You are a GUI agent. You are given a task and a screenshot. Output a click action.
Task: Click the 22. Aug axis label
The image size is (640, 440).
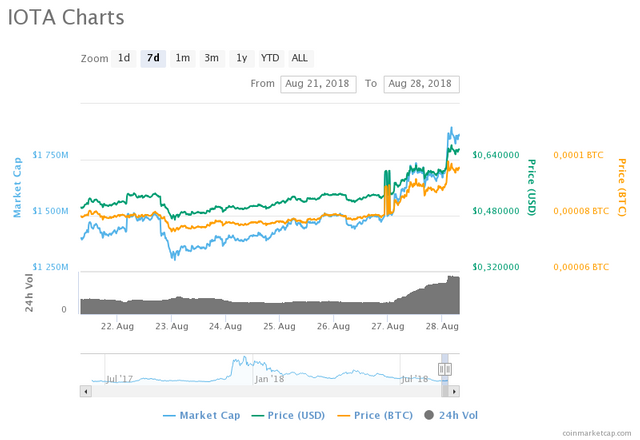[x=117, y=327]
